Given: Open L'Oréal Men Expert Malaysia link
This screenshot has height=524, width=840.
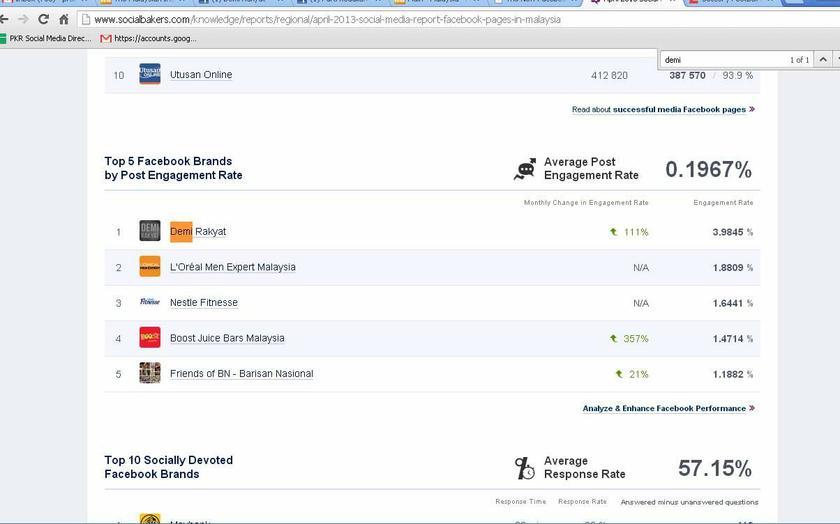Looking at the screenshot, I should coord(232,267).
